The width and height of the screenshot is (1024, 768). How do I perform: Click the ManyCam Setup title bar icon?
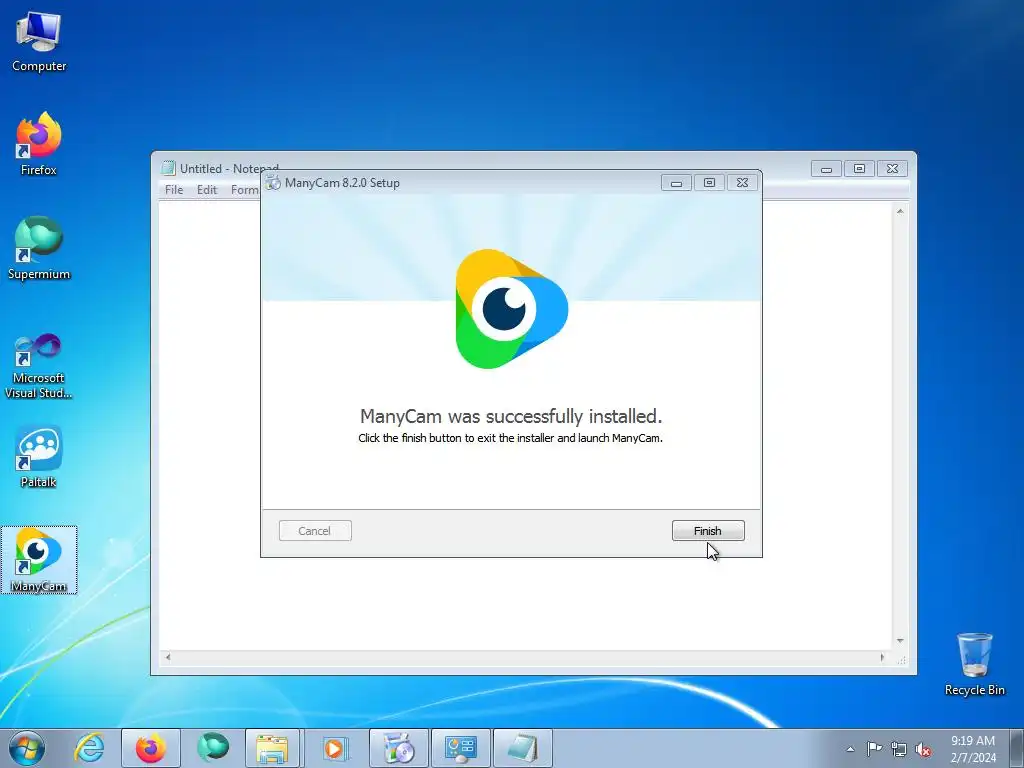click(273, 183)
